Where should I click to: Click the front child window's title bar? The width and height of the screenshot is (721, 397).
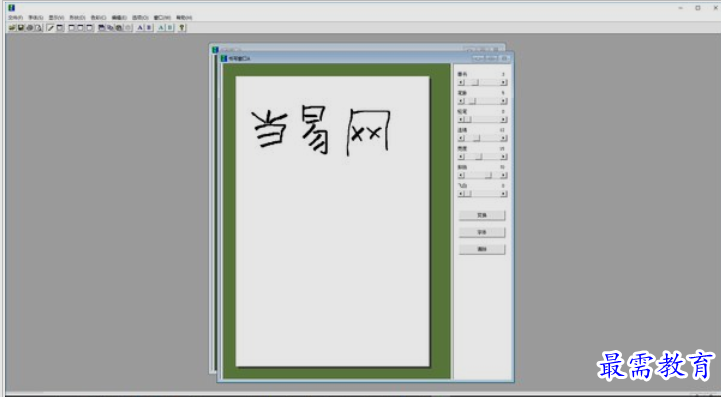click(x=366, y=58)
